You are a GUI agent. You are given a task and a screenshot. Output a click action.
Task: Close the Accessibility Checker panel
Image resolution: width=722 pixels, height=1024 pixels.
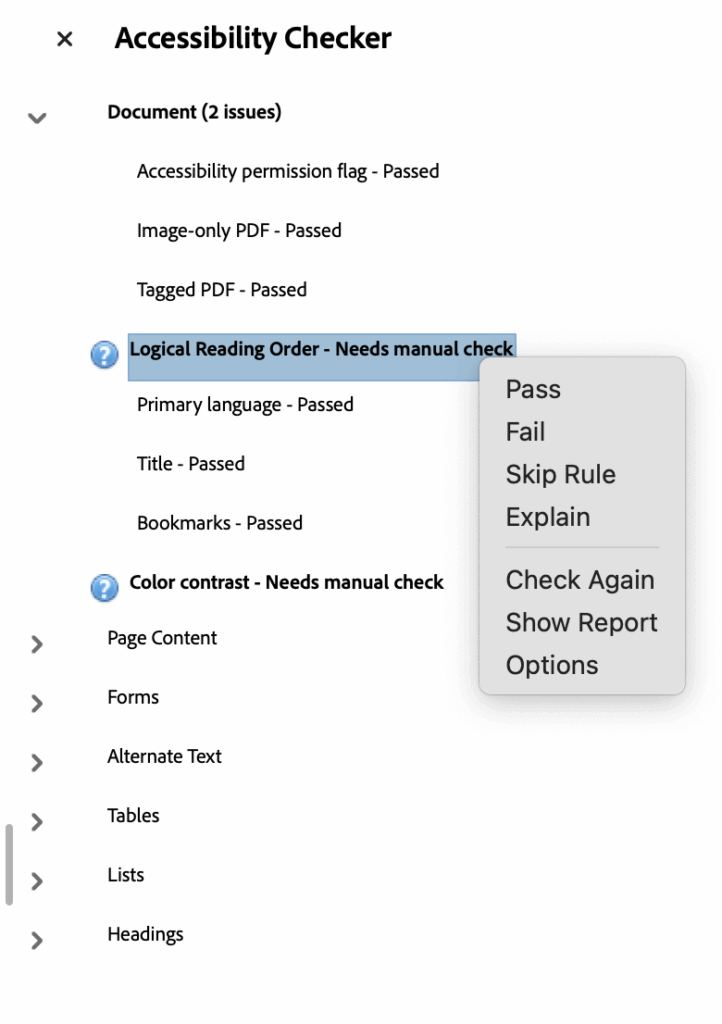(63, 38)
